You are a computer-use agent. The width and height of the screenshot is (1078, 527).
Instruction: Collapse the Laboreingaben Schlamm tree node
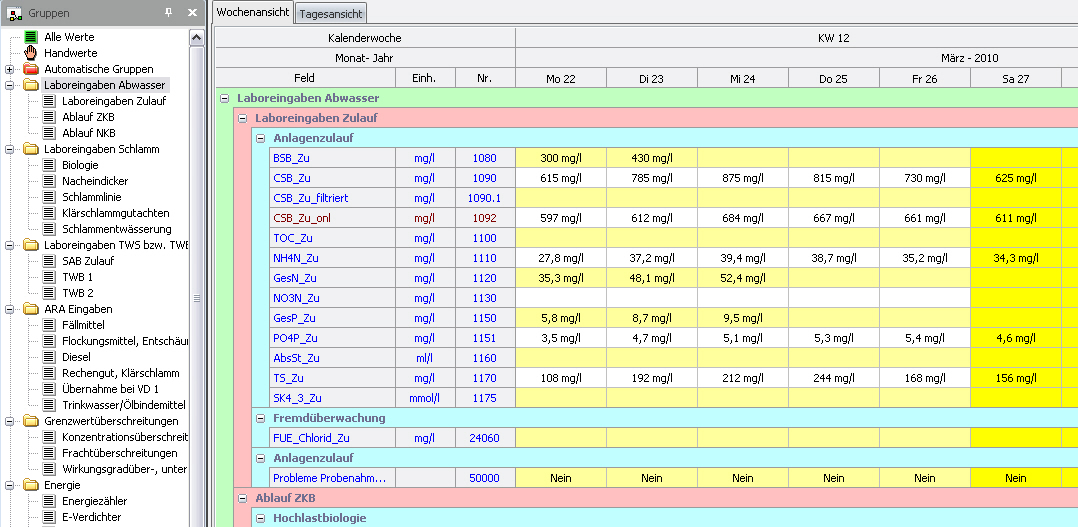click(9, 149)
